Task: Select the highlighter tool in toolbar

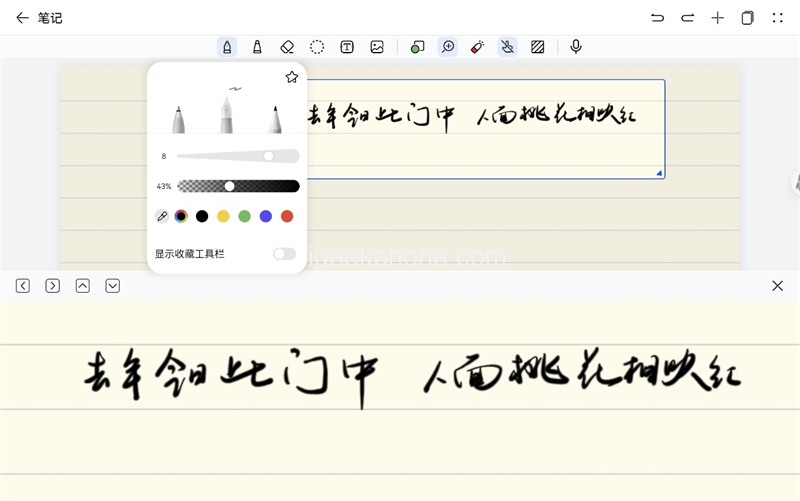Action: click(x=257, y=47)
